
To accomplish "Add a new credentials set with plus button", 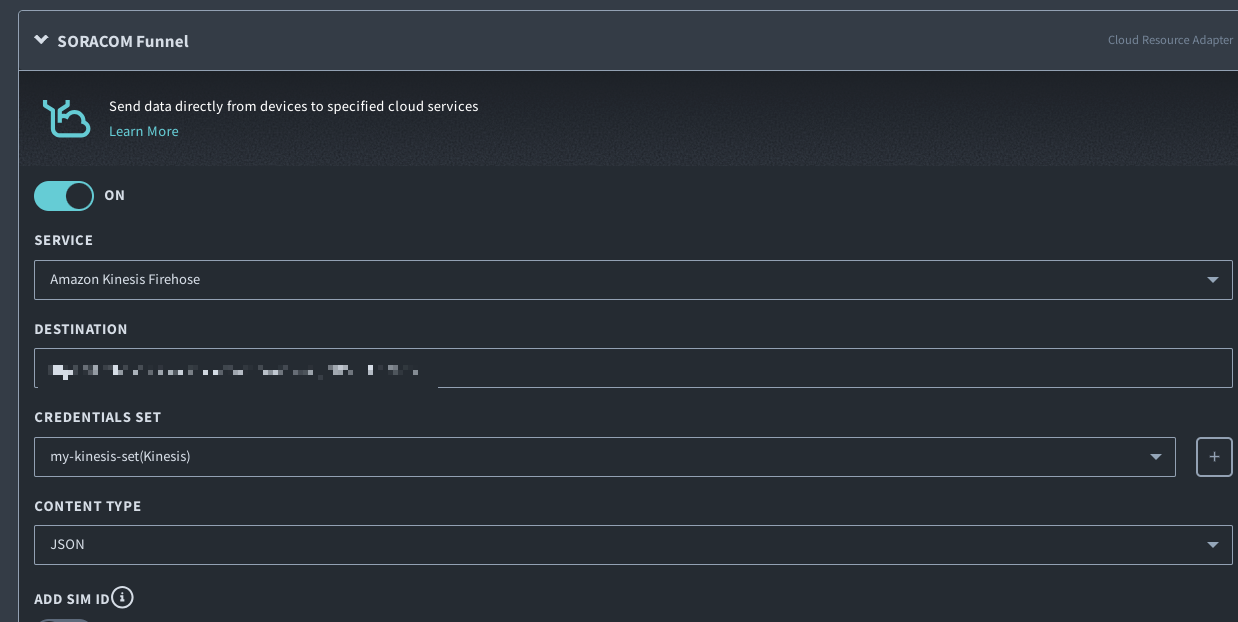I will [1214, 457].
